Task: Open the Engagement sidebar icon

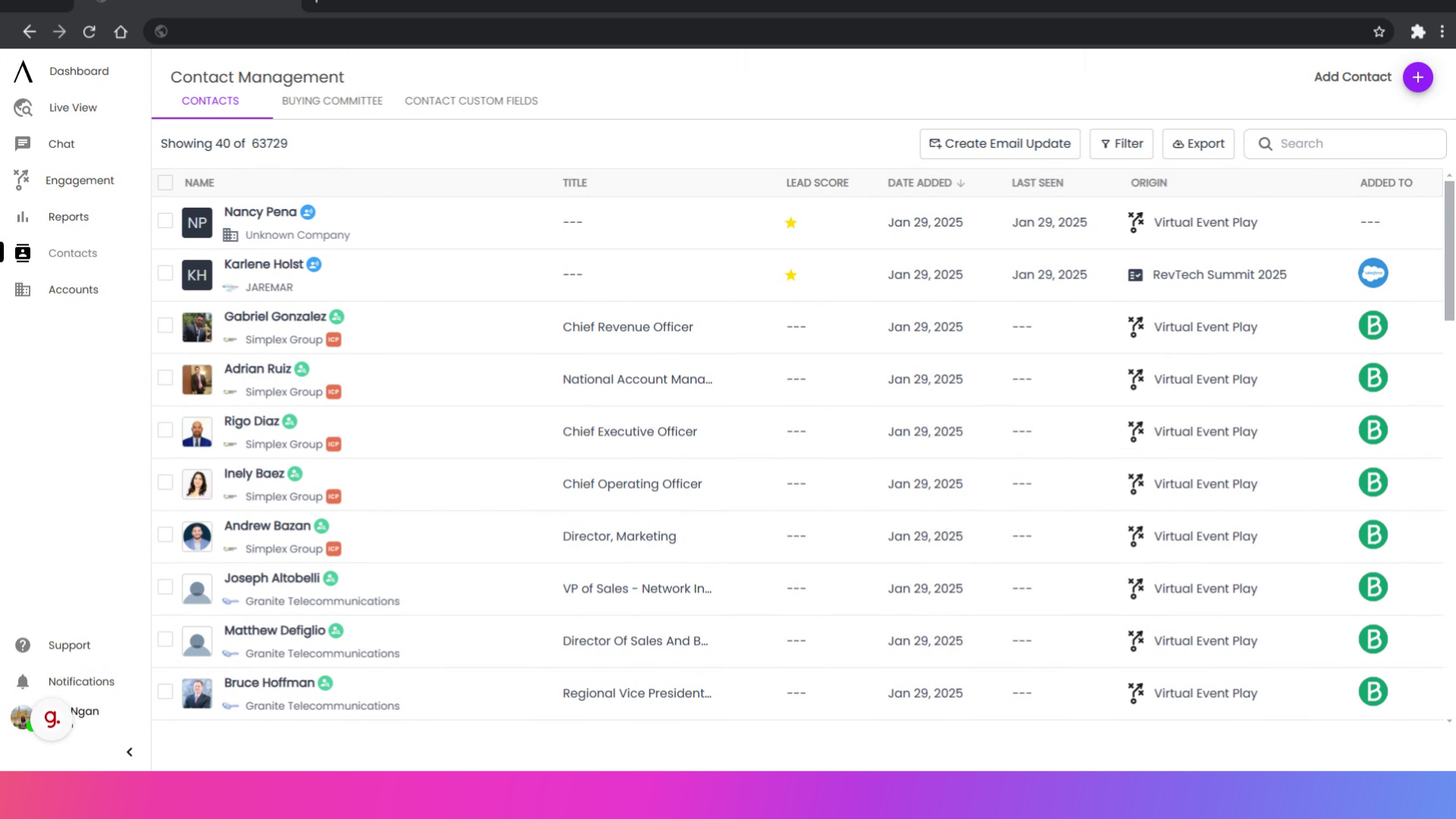Action: 21,180
